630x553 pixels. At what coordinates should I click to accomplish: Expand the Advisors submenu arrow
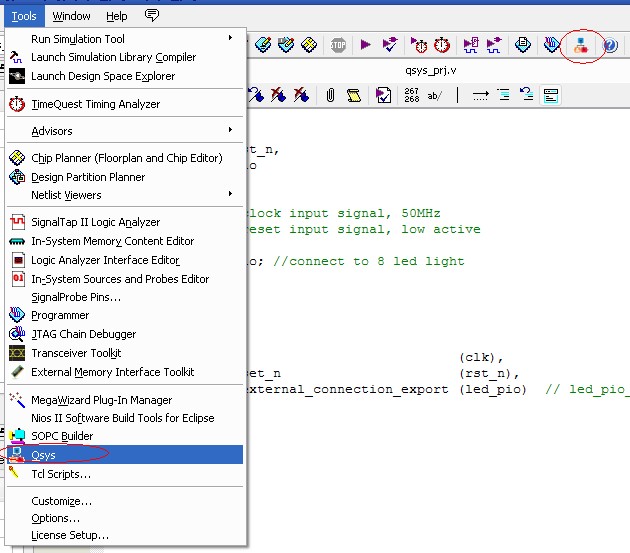point(230,130)
